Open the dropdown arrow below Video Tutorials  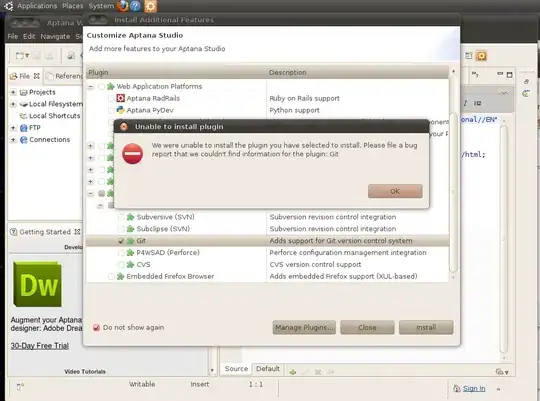[212, 370]
